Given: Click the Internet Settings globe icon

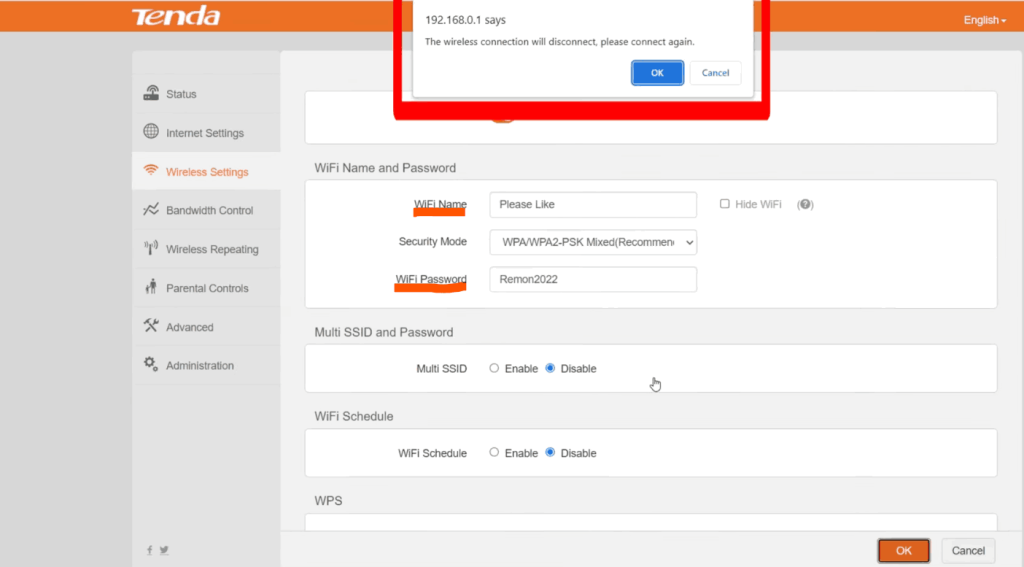Looking at the screenshot, I should click(x=151, y=132).
